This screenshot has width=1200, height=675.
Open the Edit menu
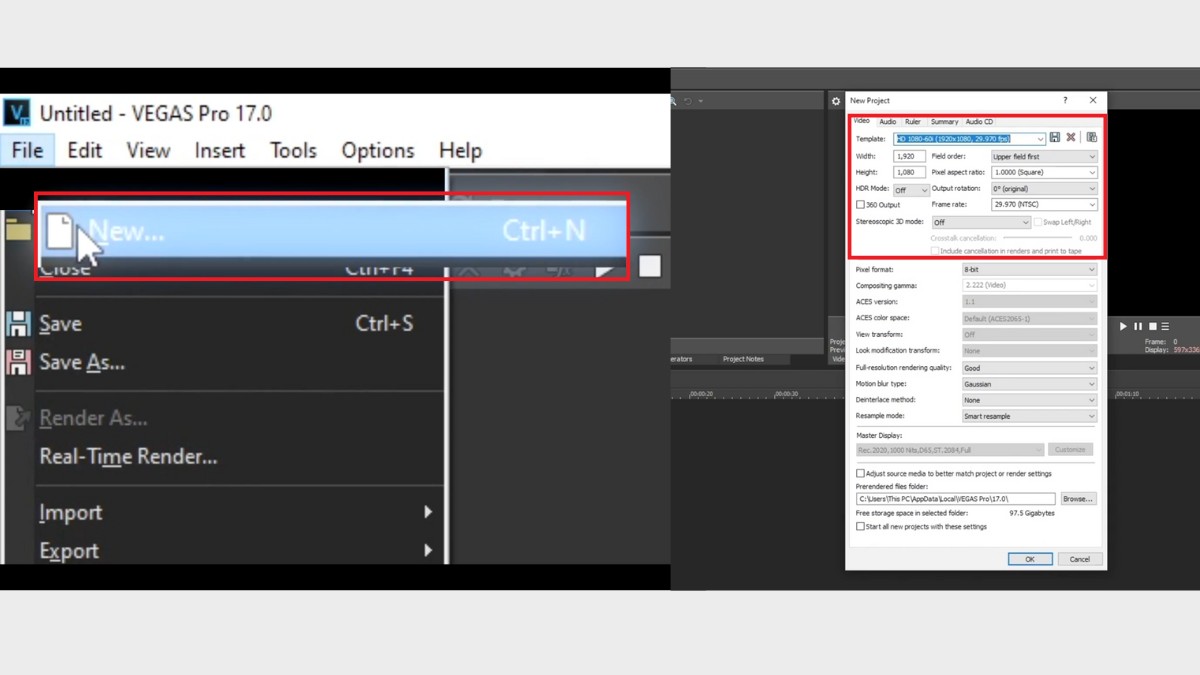[x=85, y=151]
